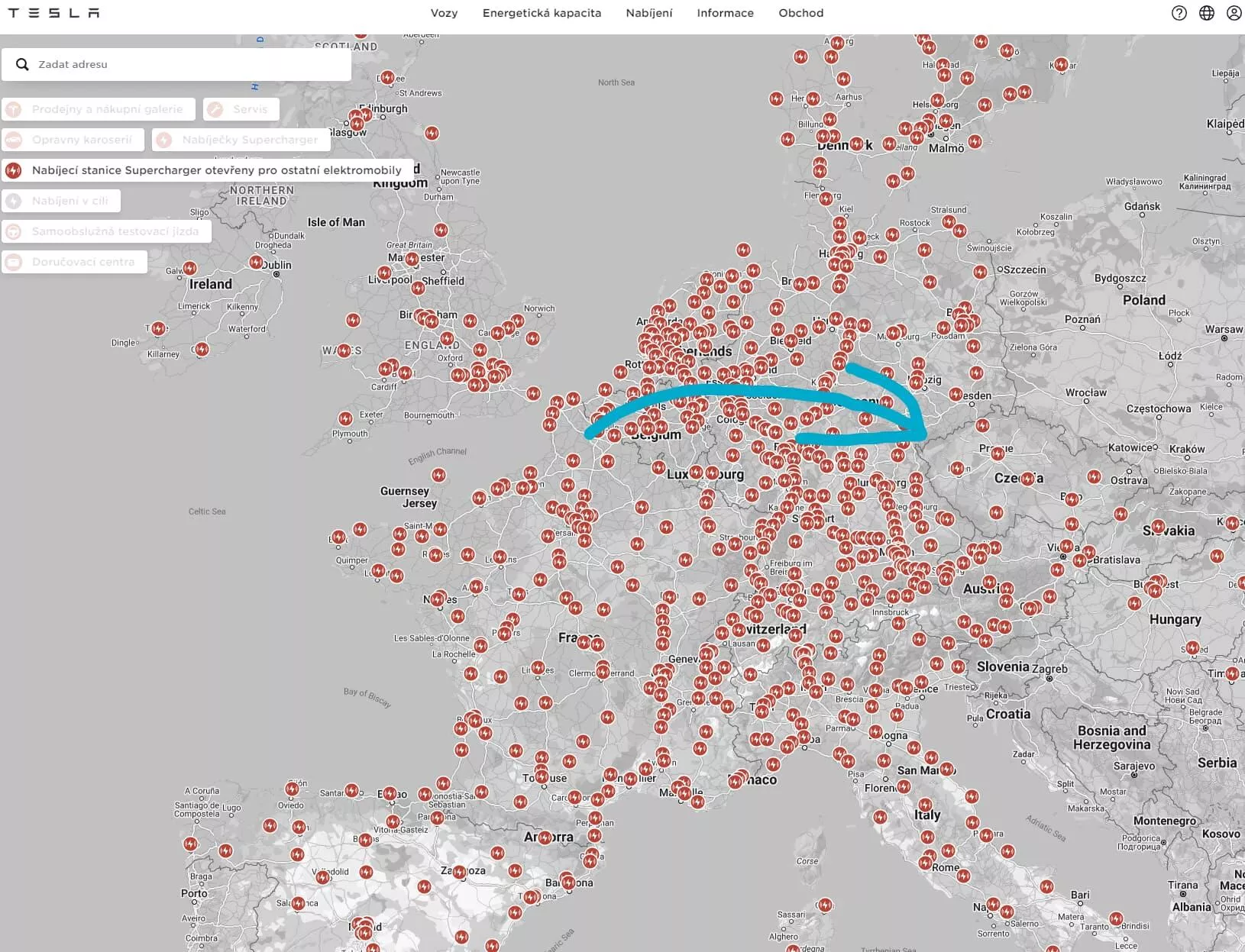The height and width of the screenshot is (952, 1245).
Task: Select the Supercharger marker at Bratislava
Action: pos(1079,560)
